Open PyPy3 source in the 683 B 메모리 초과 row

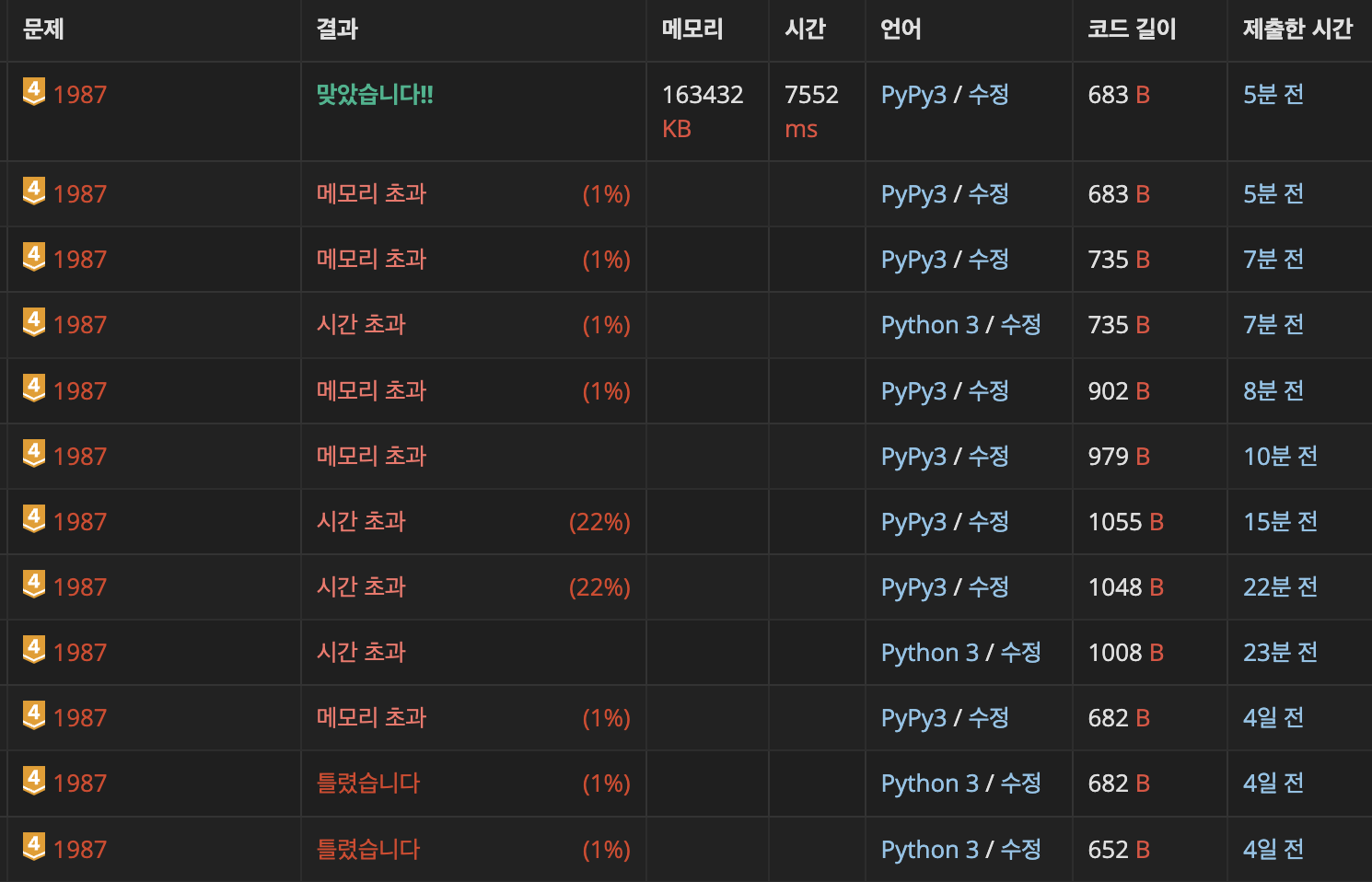(x=913, y=194)
